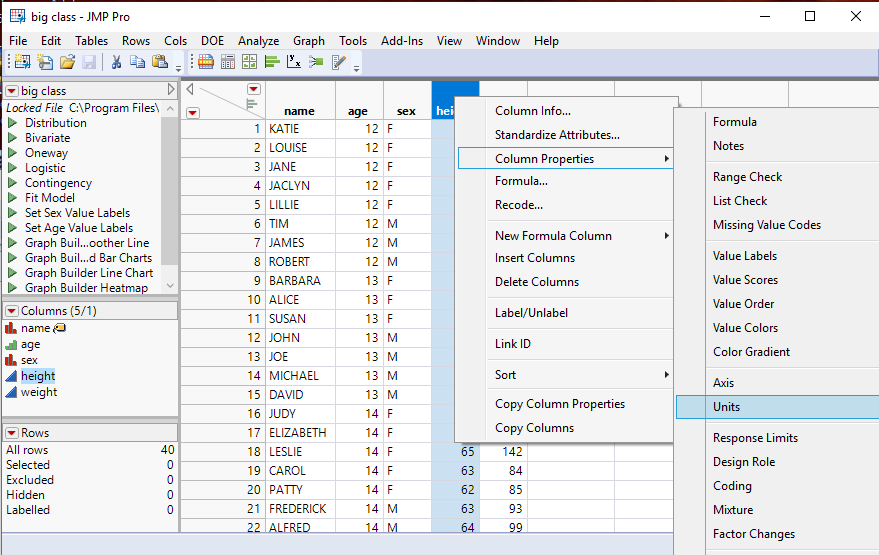Click the Set Sex Value Labels script
The width and height of the screenshot is (879, 555).
point(77,213)
